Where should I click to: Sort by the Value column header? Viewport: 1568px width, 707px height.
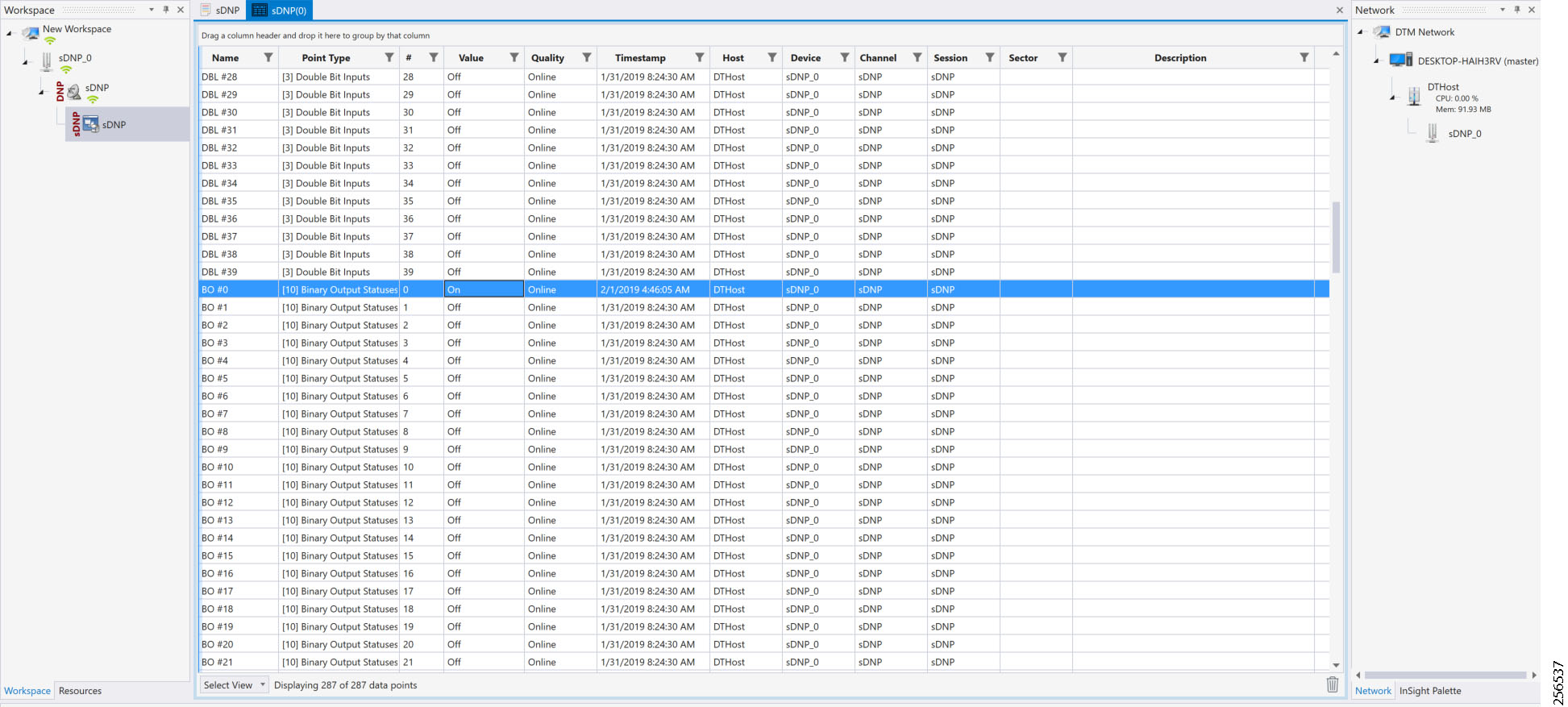(x=471, y=58)
